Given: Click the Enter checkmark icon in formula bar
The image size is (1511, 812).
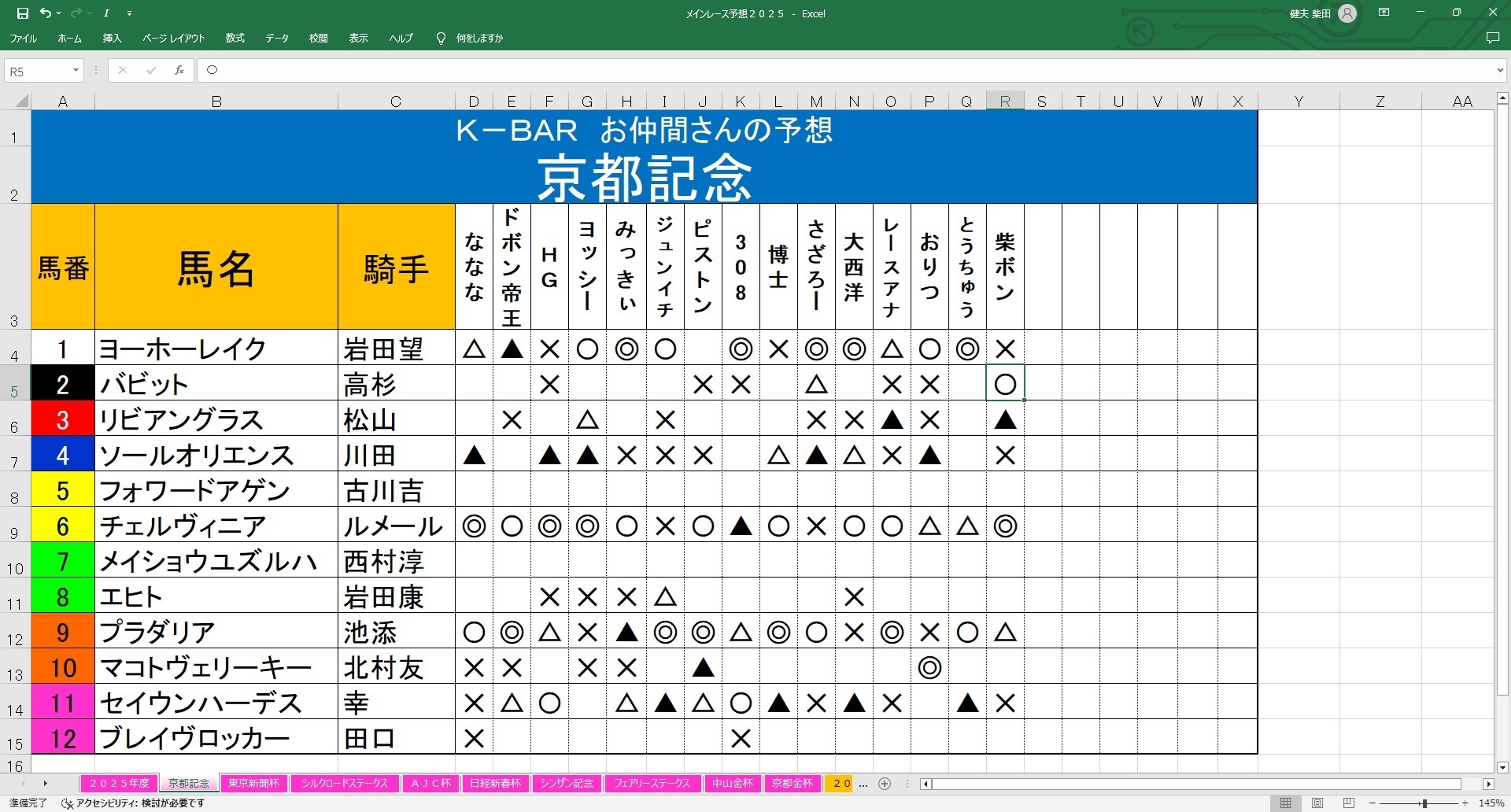Looking at the screenshot, I should [x=150, y=70].
